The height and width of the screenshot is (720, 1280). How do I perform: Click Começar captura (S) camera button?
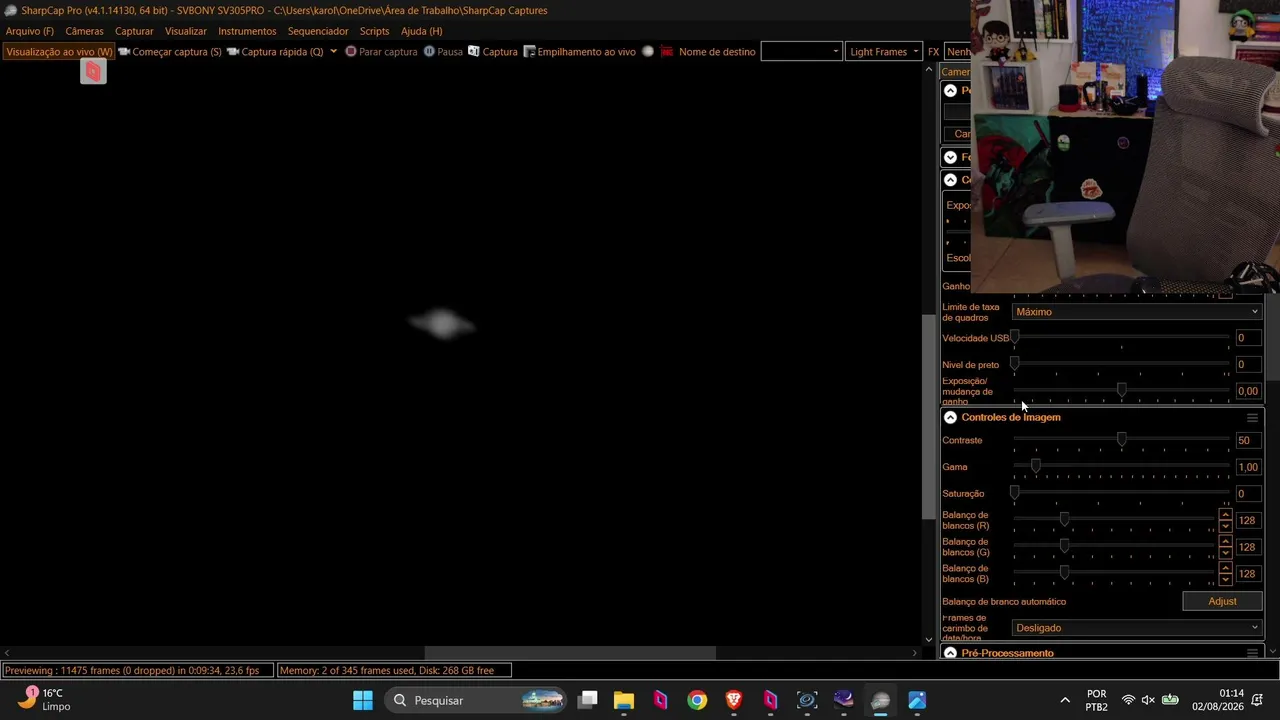[x=170, y=51]
